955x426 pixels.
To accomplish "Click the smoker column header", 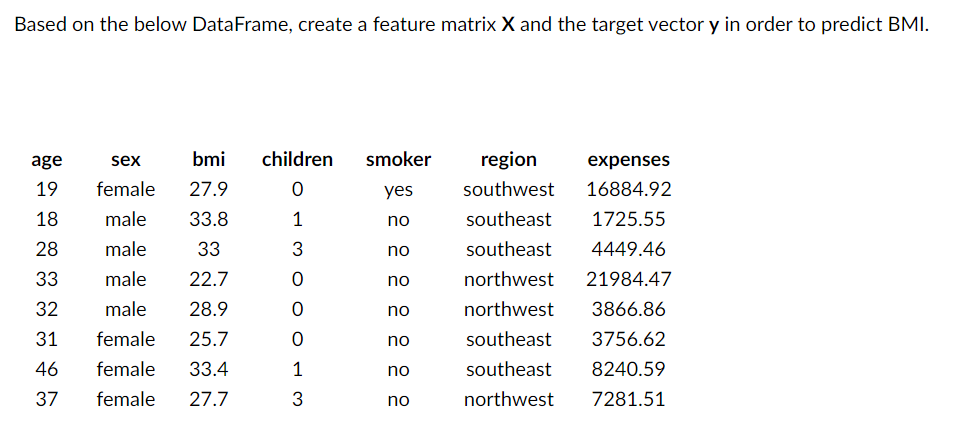I will [398, 159].
